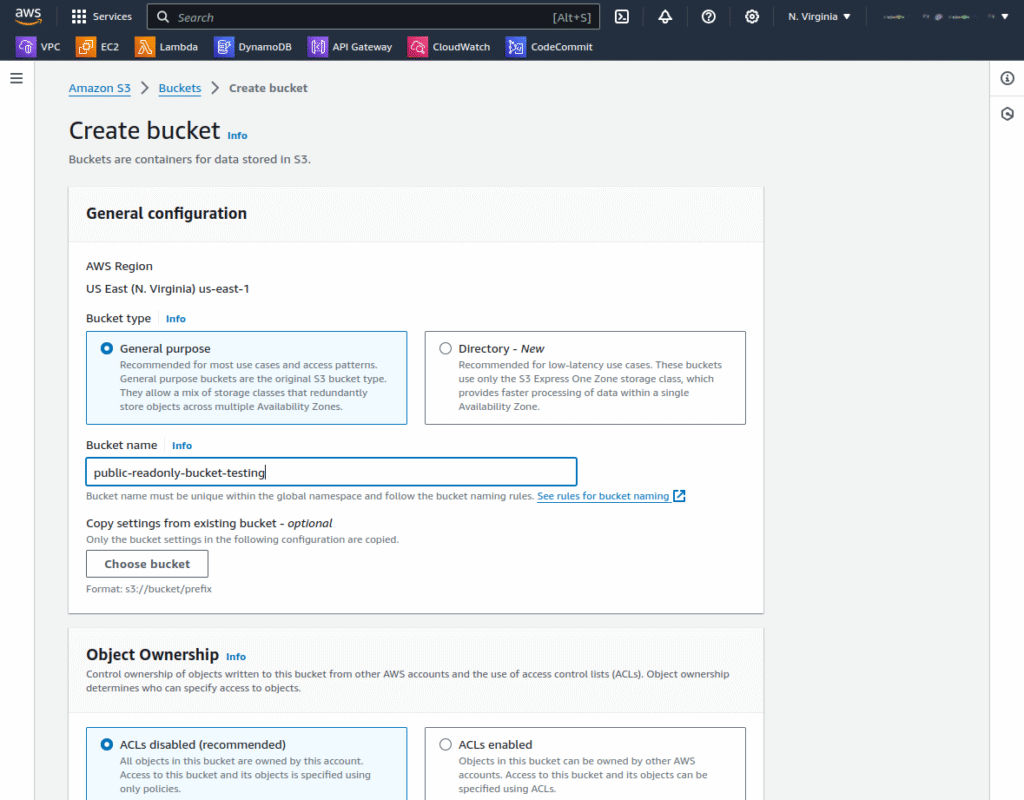Open the account menu dropdown arrow
1024x800 pixels.
pyautogui.click(x=1005, y=17)
